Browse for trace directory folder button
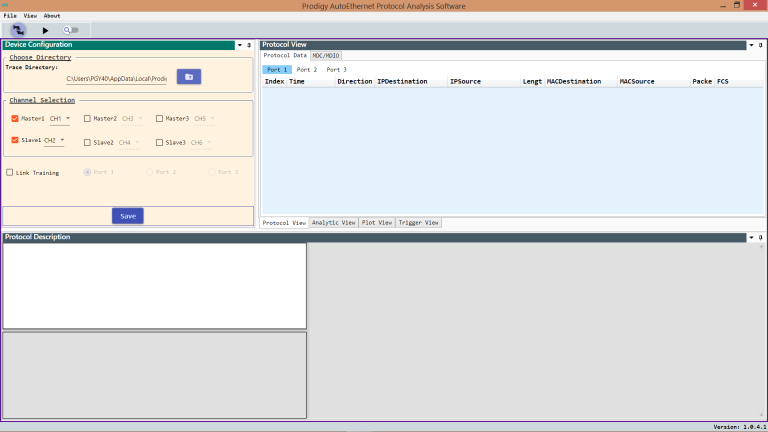Screen dimensions: 768x432 tap(189, 77)
